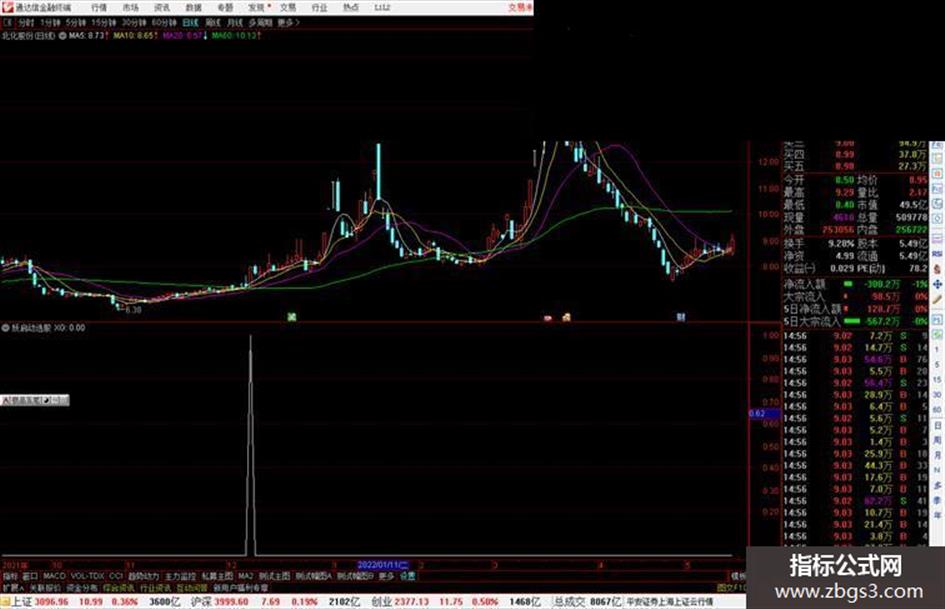Open the 互动问答 tab
Viewport: 945px width, 609px height.
click(192, 587)
